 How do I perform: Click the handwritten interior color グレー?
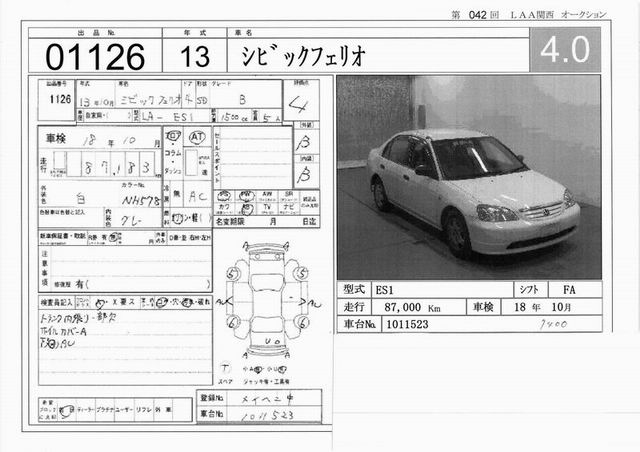(x=131, y=221)
